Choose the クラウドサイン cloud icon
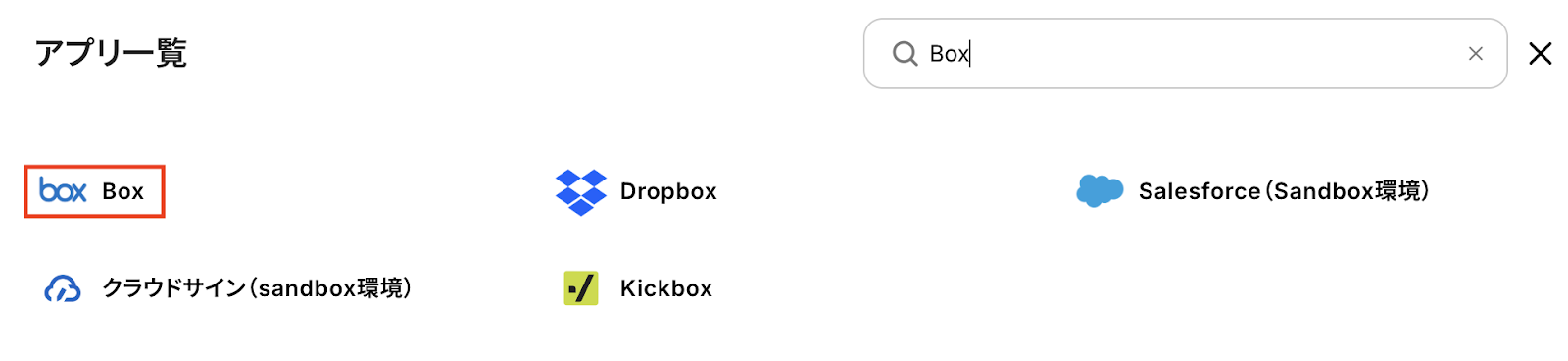Viewport: 1568px width, 361px height. tap(63, 288)
